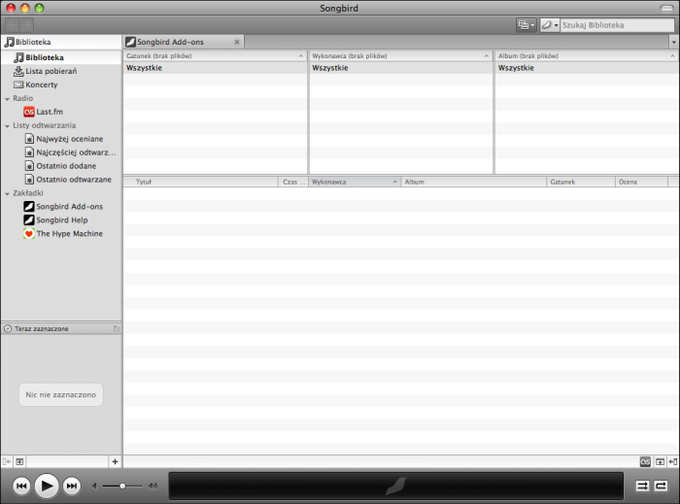Open the tab list dropdown arrow
This screenshot has width=680, height=504.
(674, 42)
